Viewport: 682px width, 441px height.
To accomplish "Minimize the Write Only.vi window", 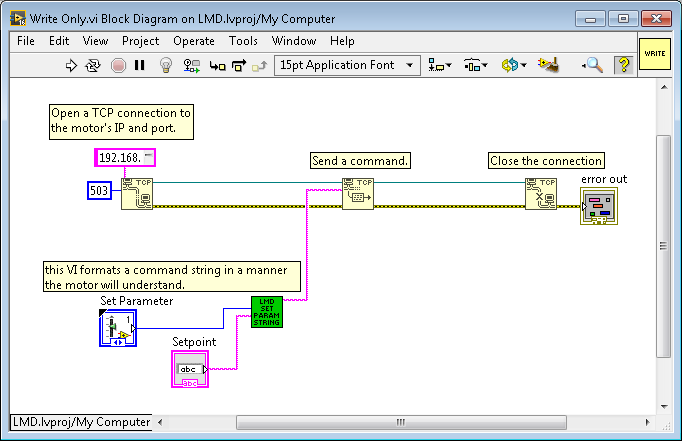I will (590, 19).
